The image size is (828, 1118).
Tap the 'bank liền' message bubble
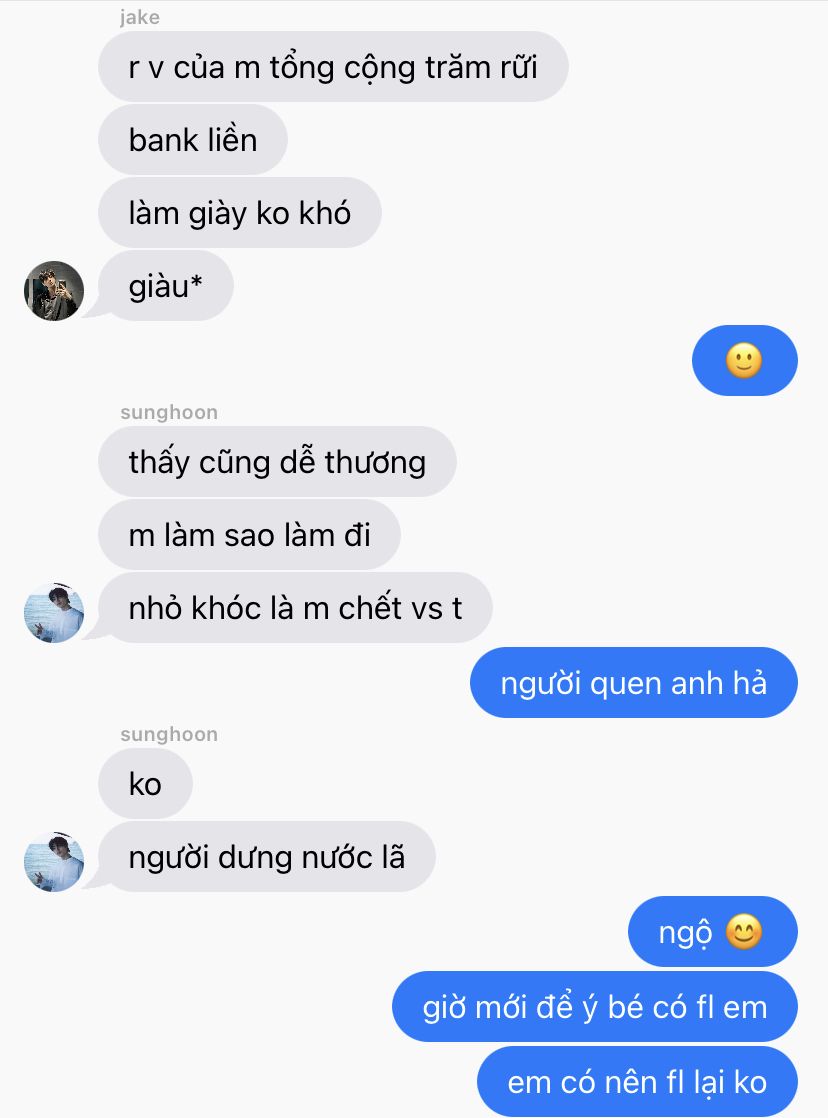pos(193,140)
